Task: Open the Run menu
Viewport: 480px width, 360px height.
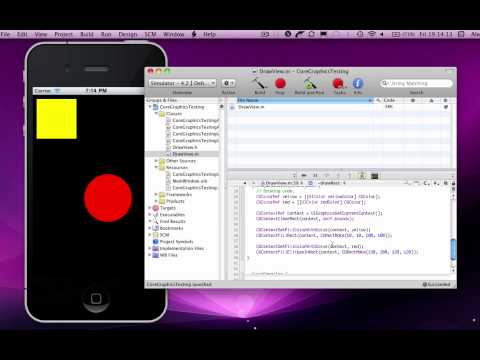Action: pos(106,34)
